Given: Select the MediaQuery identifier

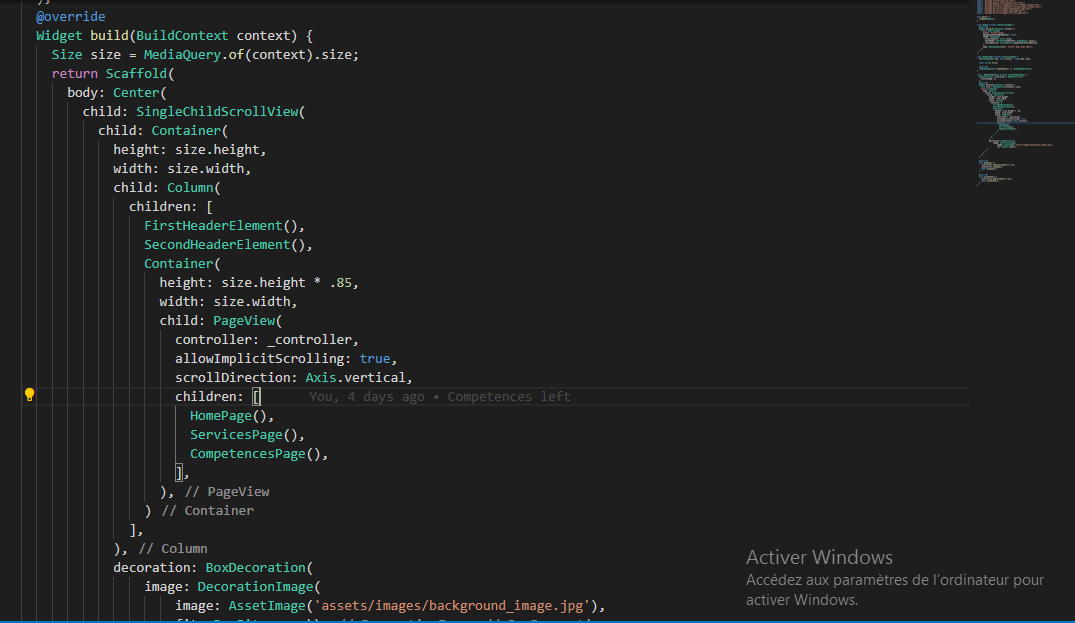Looking at the screenshot, I should pyautogui.click(x=182, y=54).
